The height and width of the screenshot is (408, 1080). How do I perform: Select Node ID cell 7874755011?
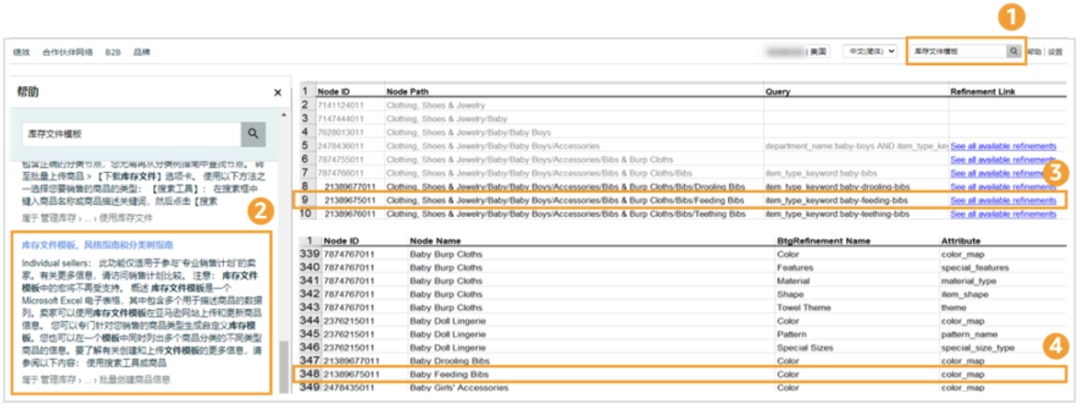coord(340,160)
